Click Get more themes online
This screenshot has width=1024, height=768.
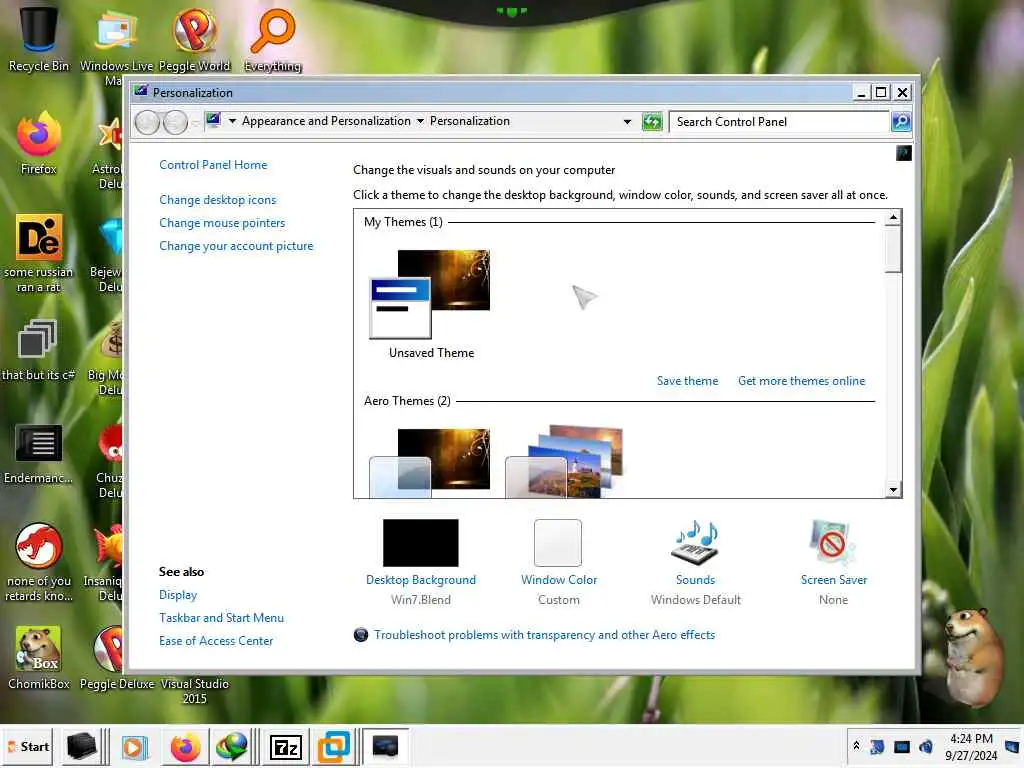pos(801,381)
